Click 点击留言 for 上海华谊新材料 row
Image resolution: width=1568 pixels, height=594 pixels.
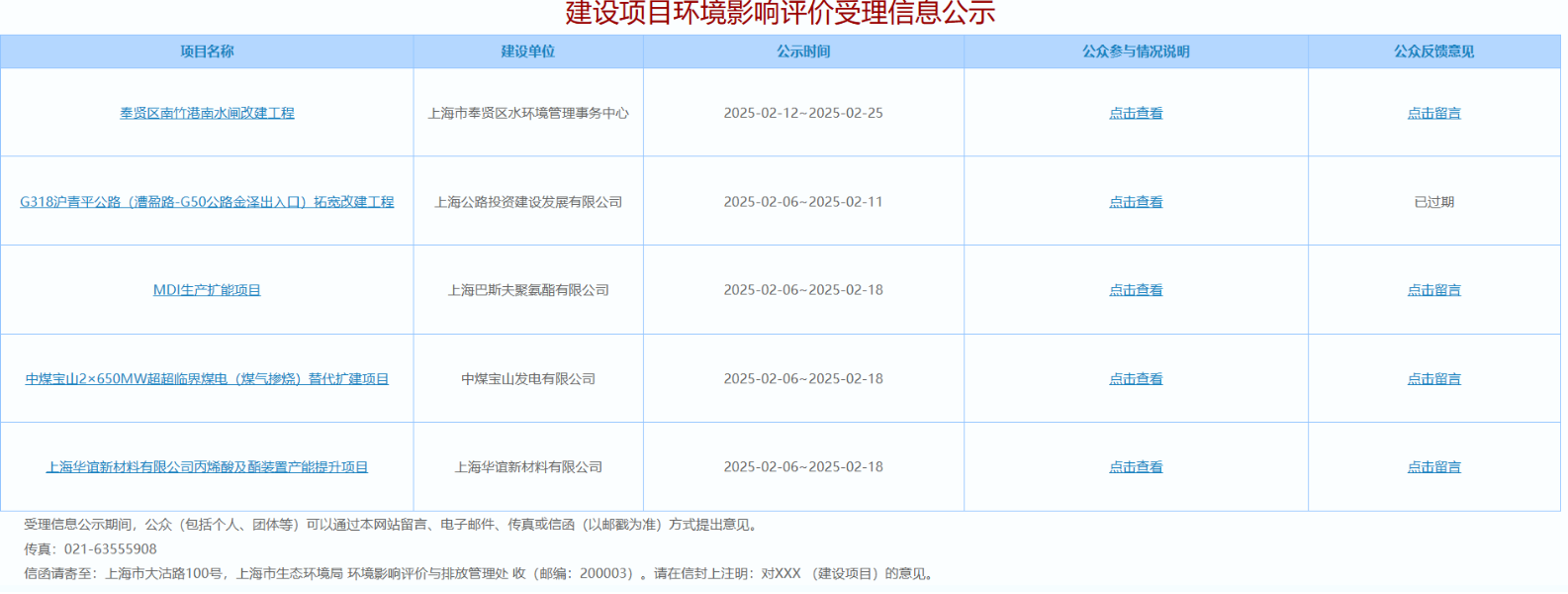[x=1434, y=467]
